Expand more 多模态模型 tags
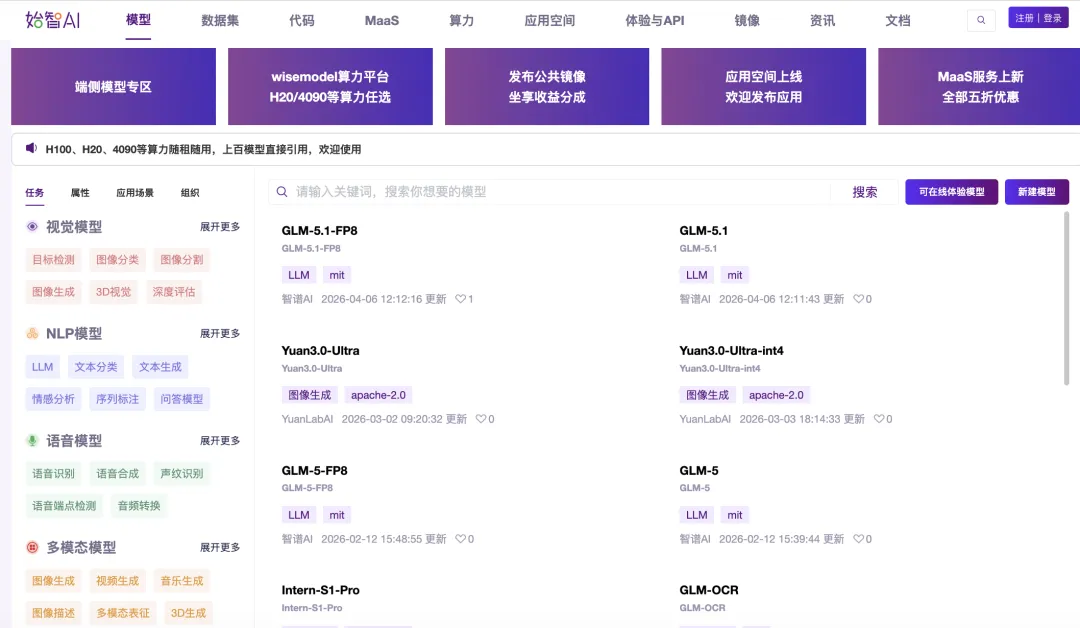This screenshot has height=628, width=1080. click(x=220, y=547)
